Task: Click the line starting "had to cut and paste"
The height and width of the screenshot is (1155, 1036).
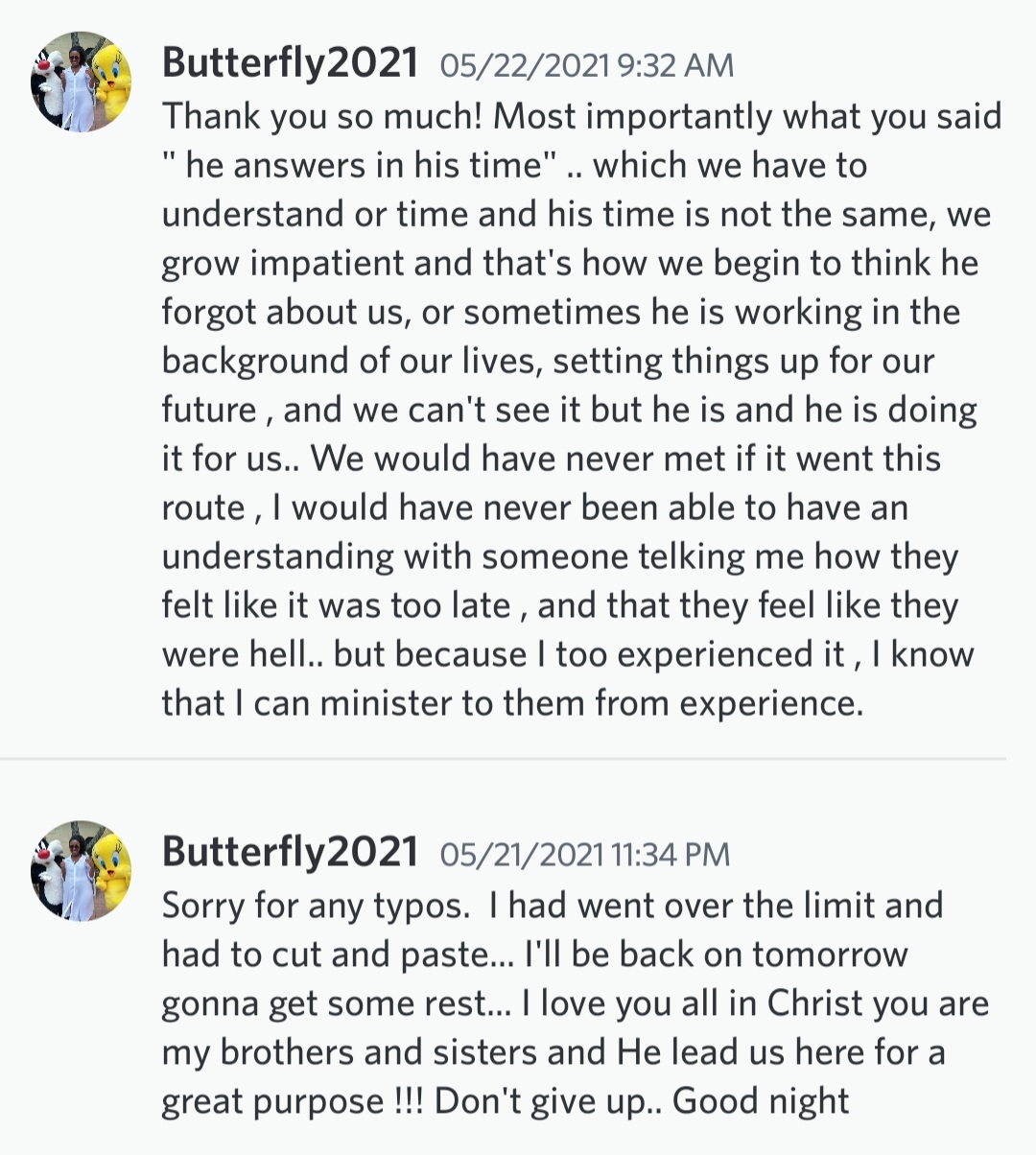Action: point(533,954)
